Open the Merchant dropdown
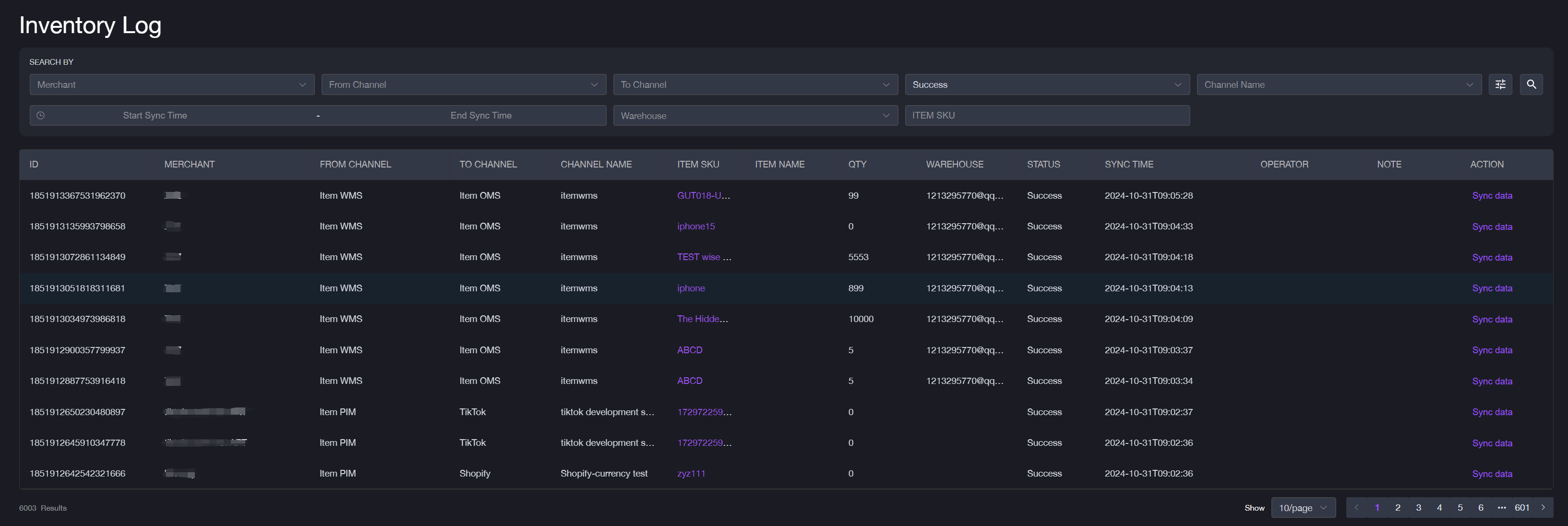1568x526 pixels. pos(172,84)
